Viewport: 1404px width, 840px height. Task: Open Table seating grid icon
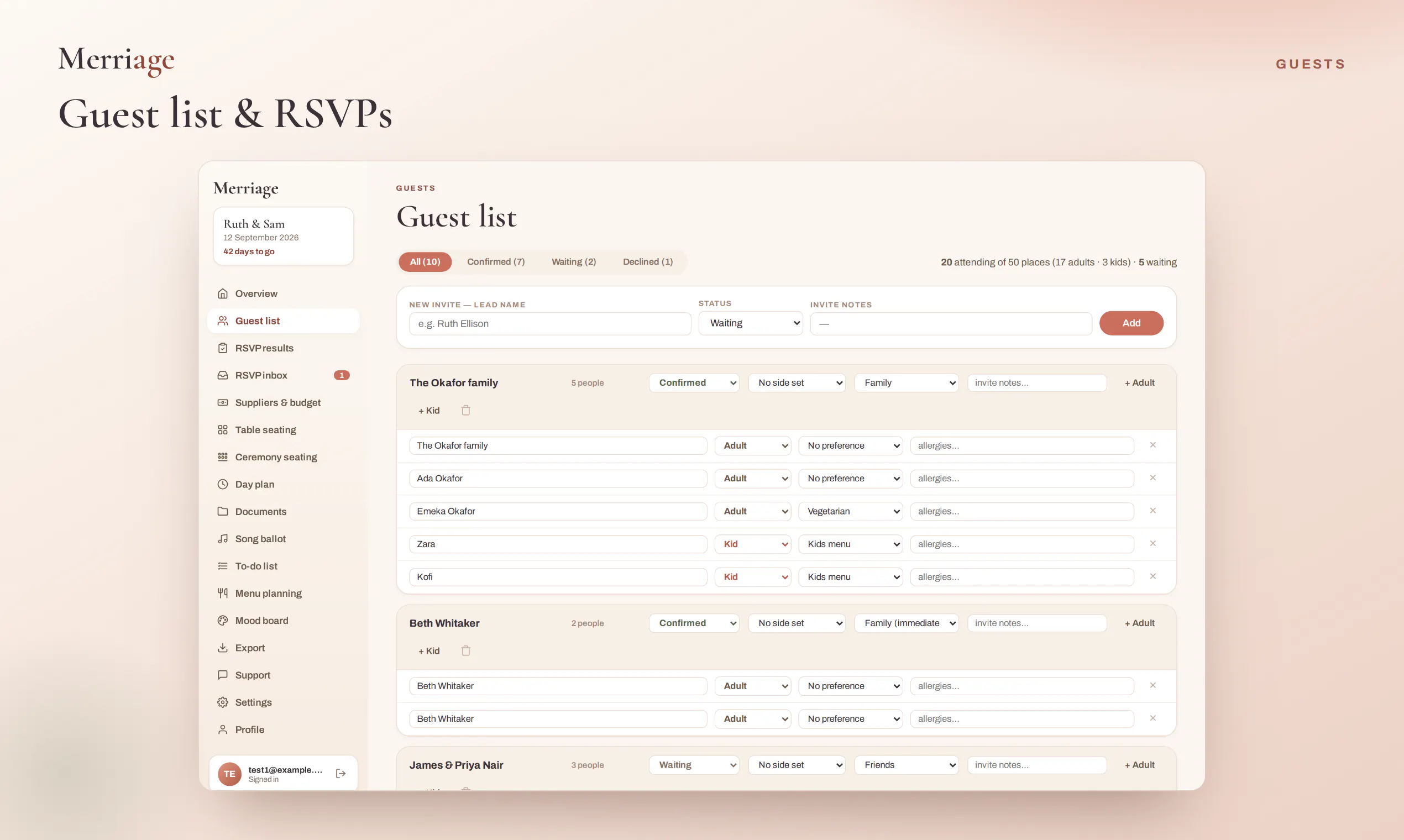tap(223, 429)
